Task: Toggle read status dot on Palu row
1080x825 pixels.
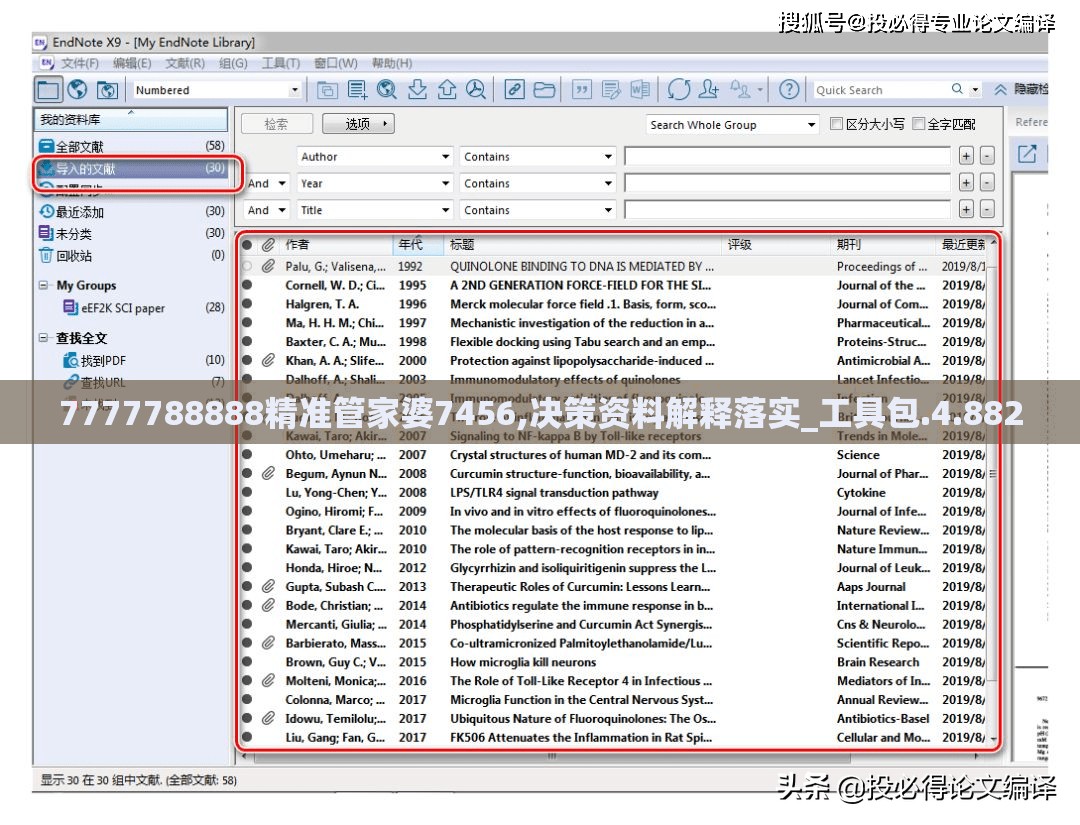Action: (x=247, y=266)
